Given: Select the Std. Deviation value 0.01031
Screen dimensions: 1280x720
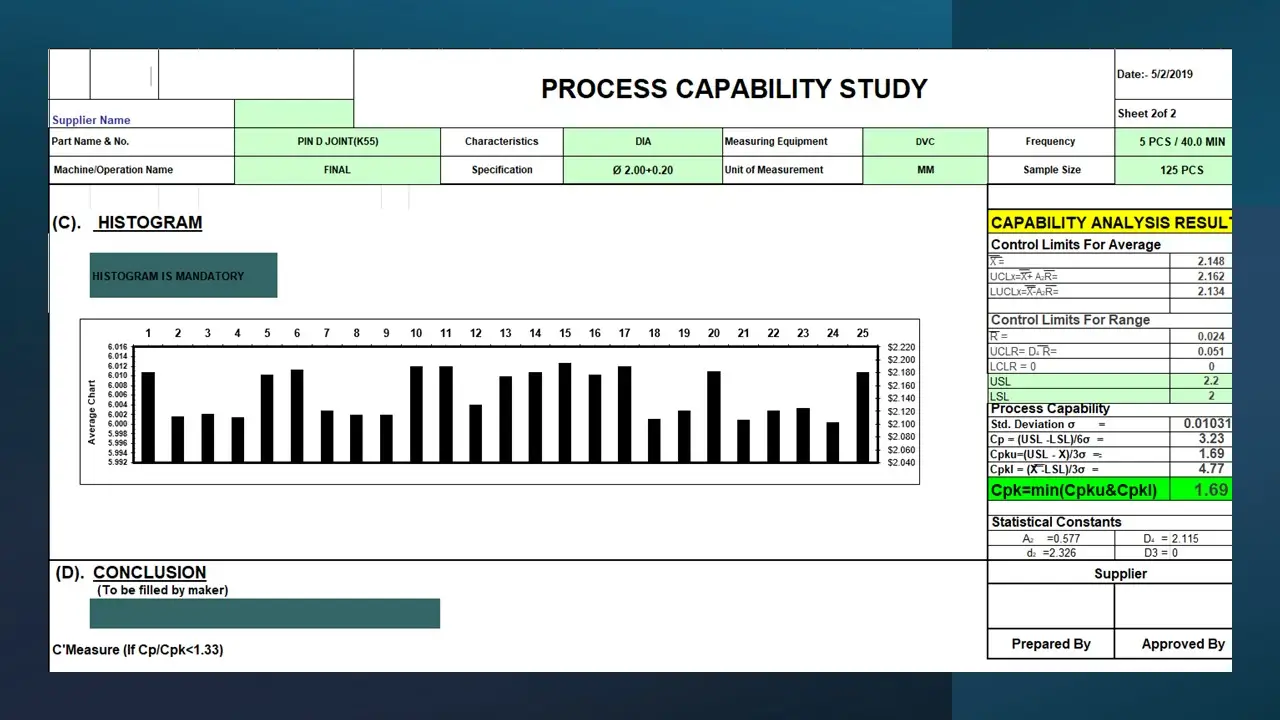Looking at the screenshot, I should (x=1203, y=424).
